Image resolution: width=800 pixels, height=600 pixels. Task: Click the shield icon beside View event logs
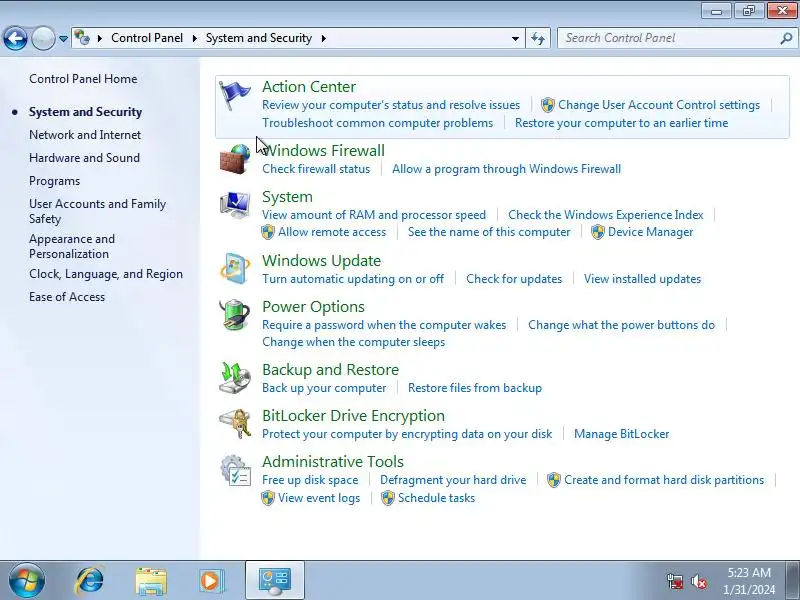267,498
